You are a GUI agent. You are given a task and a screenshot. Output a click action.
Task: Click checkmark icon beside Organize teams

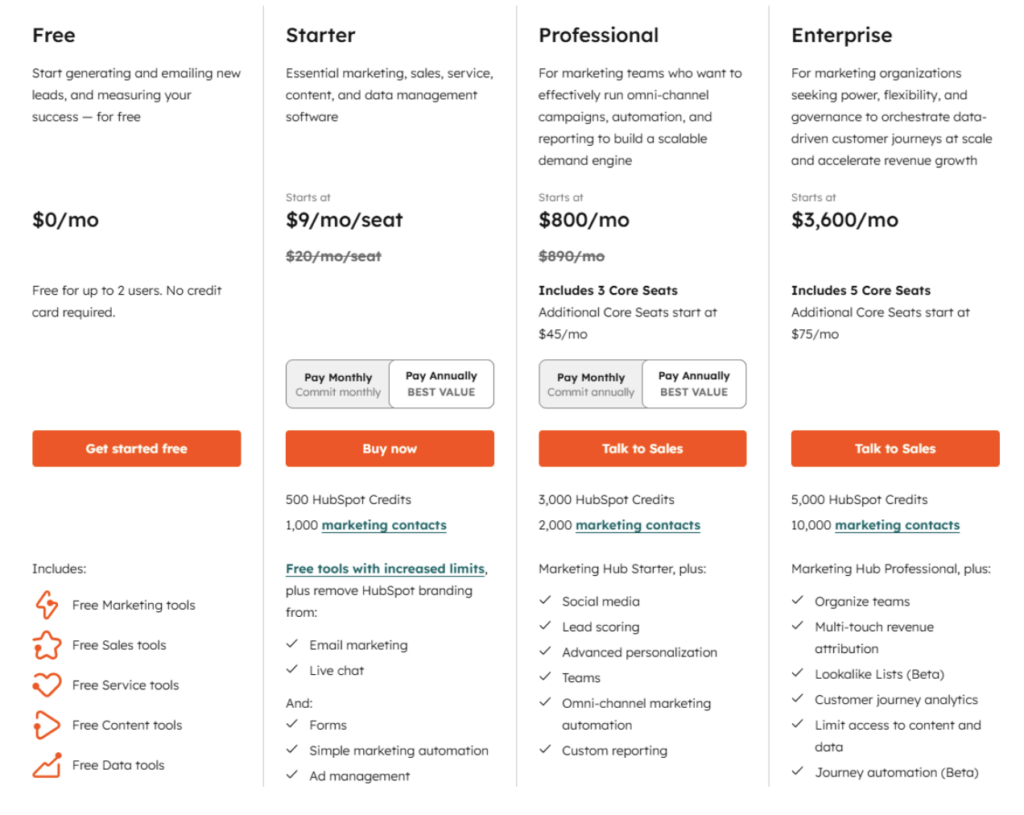point(798,601)
